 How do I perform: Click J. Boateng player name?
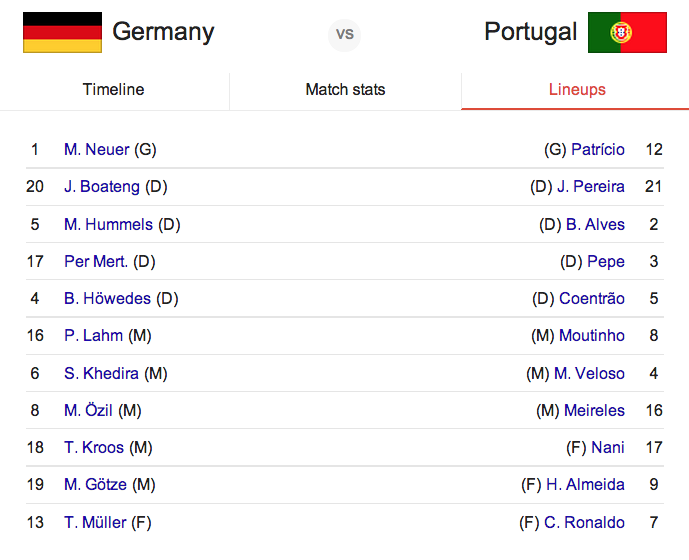point(102,187)
